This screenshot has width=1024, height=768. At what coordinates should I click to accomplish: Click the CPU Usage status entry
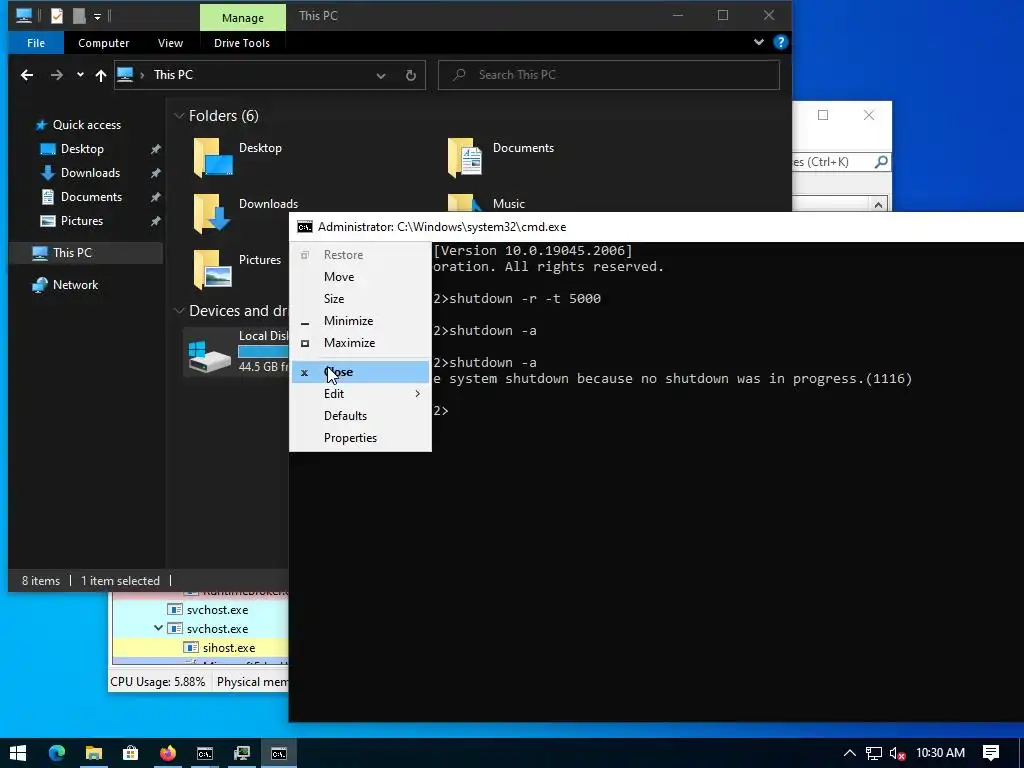157,682
